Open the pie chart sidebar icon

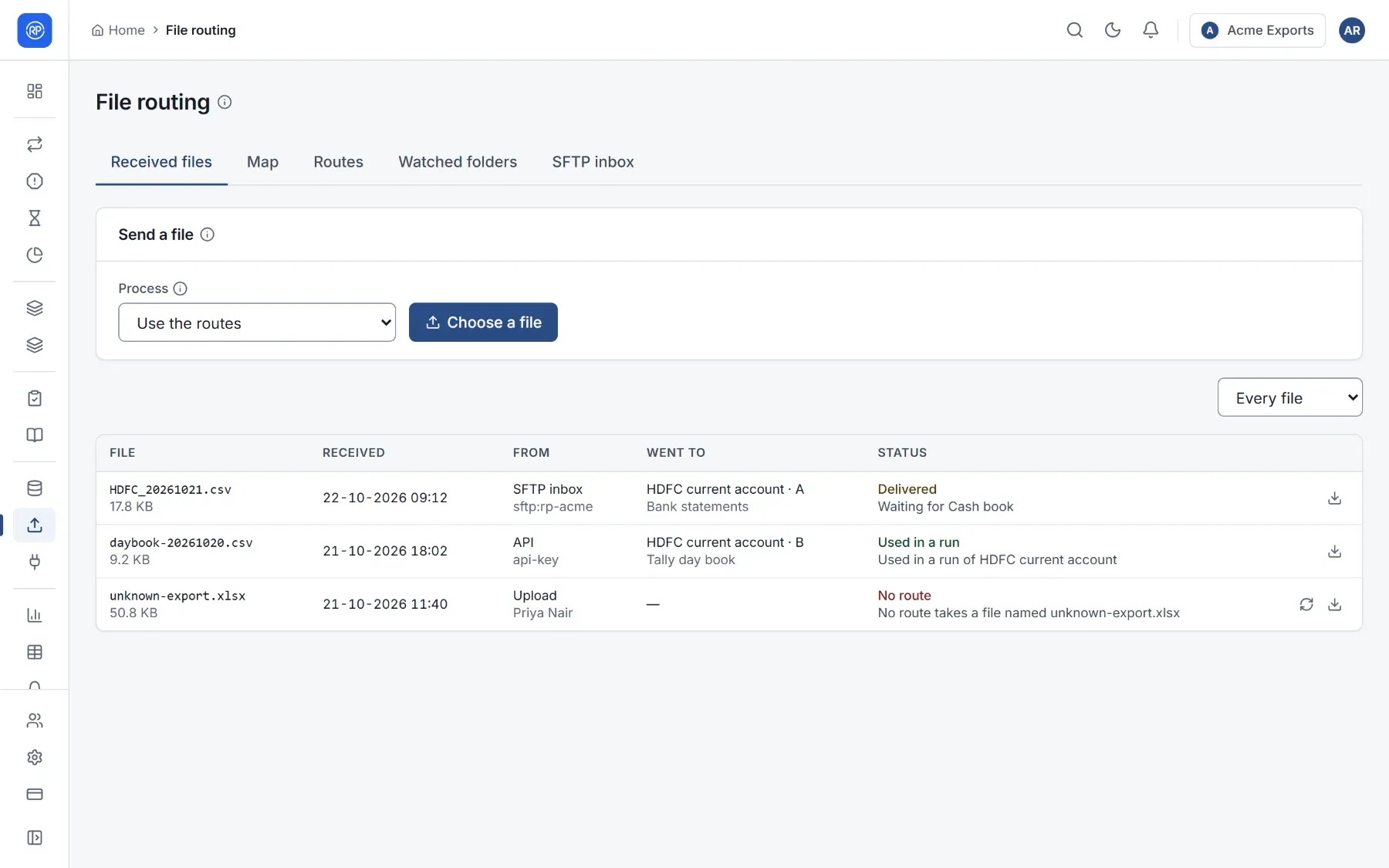point(35,255)
